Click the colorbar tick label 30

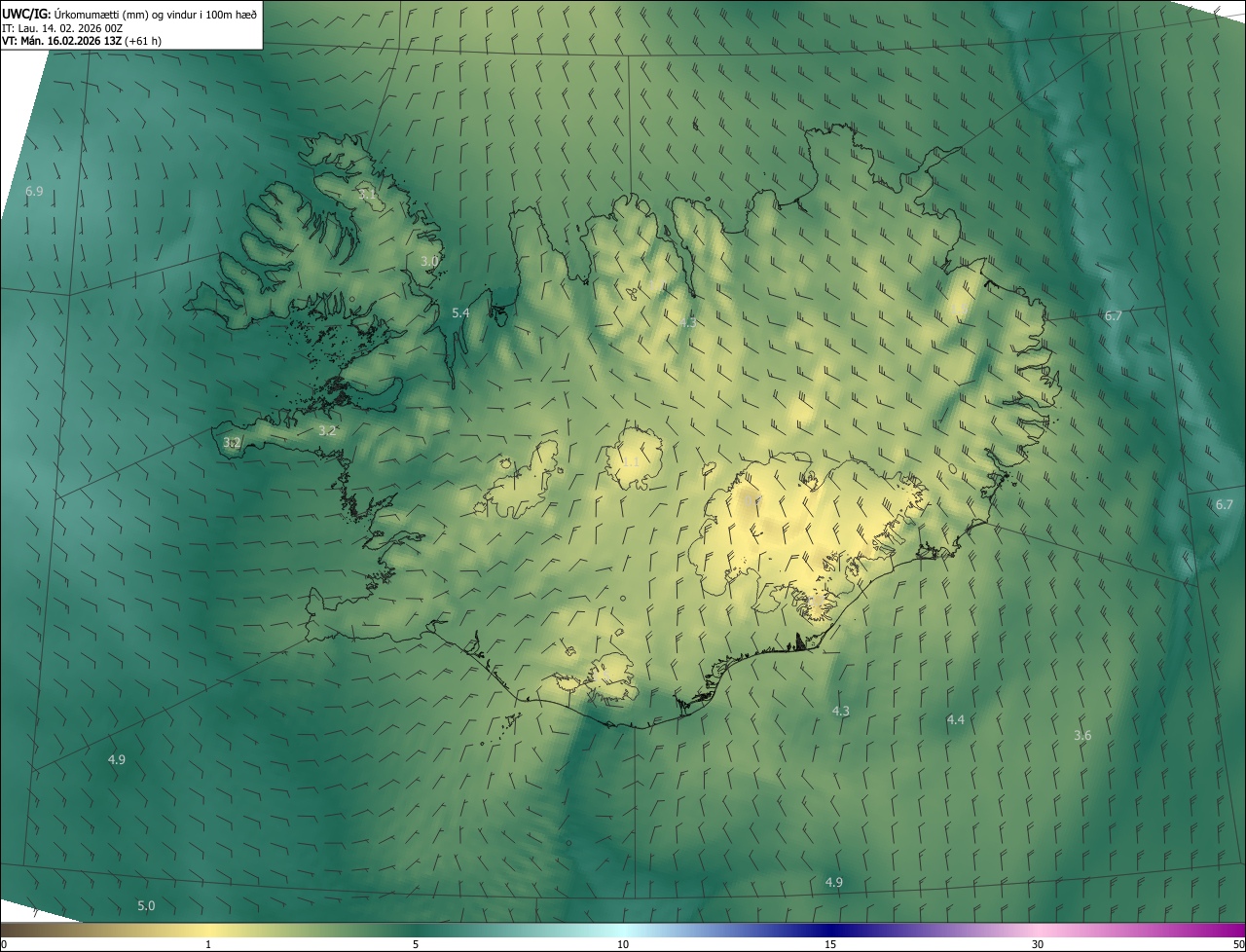pyautogui.click(x=1038, y=944)
